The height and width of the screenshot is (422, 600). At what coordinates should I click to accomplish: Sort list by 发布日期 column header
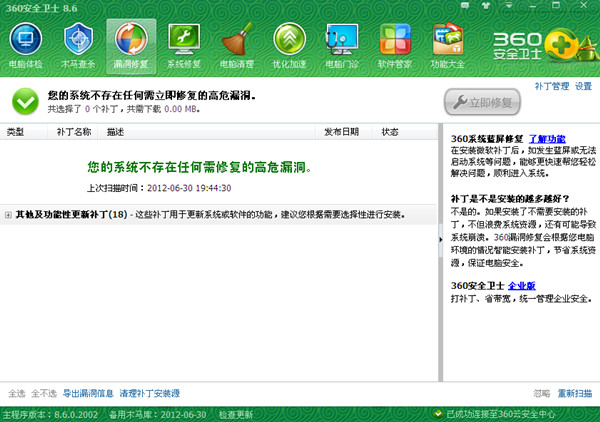coord(340,131)
